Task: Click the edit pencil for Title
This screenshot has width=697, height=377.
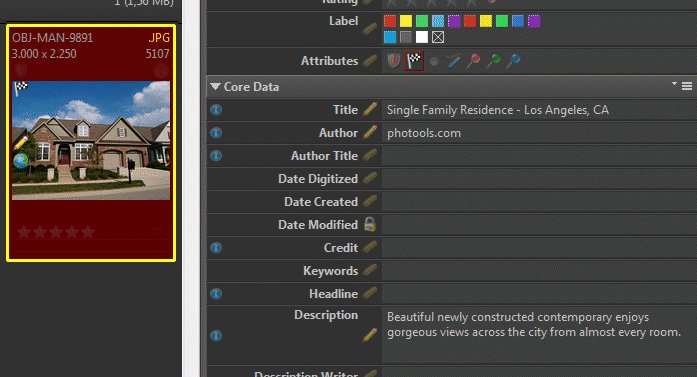Action: [x=370, y=109]
